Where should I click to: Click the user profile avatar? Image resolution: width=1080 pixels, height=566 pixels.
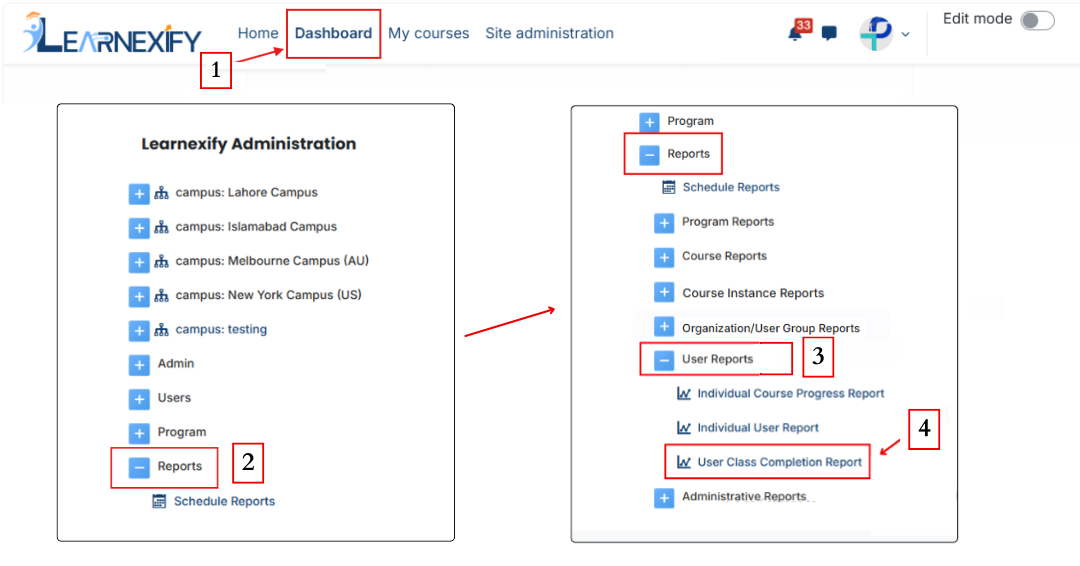tap(876, 33)
